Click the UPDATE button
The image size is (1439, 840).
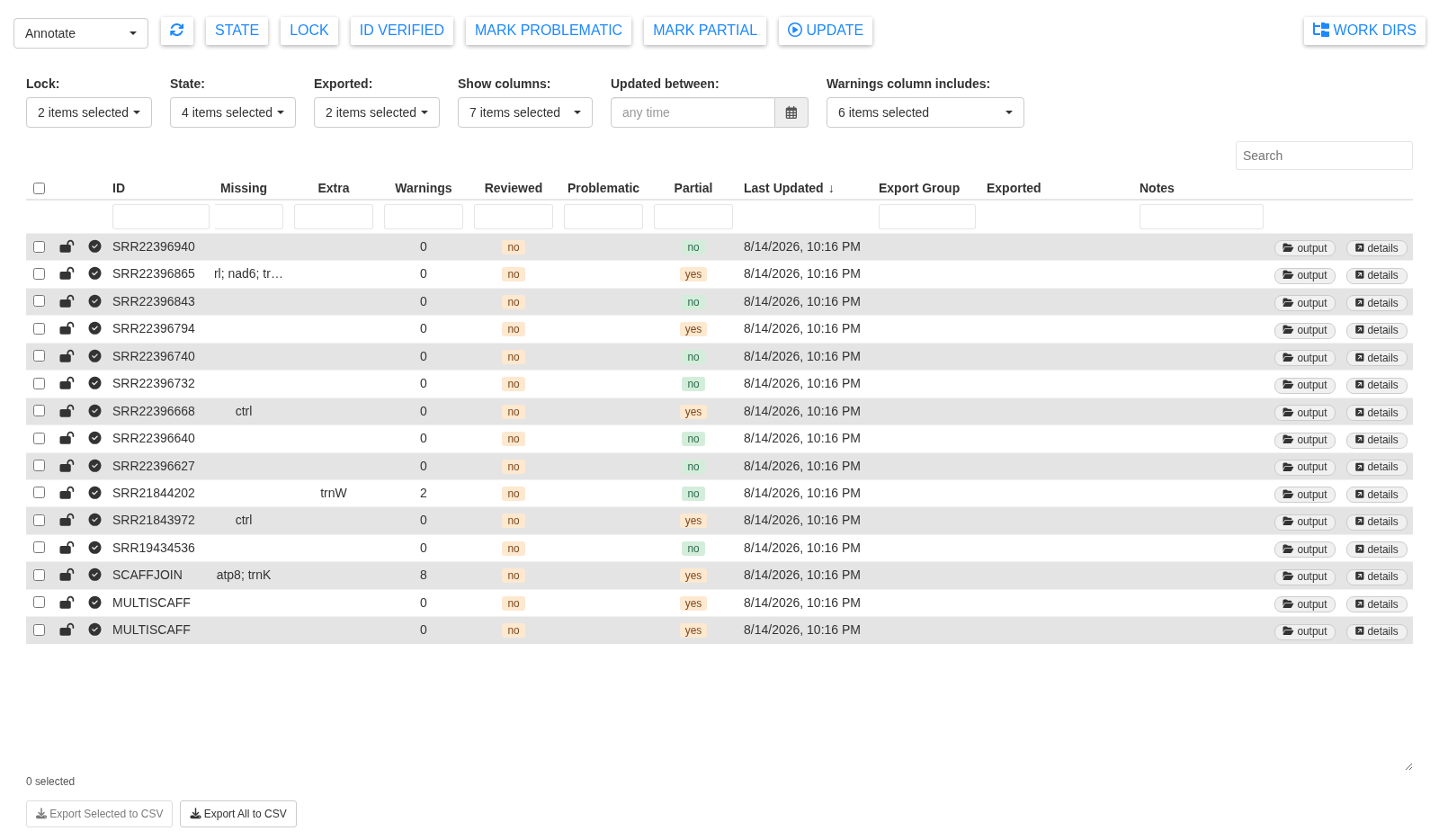[826, 30]
